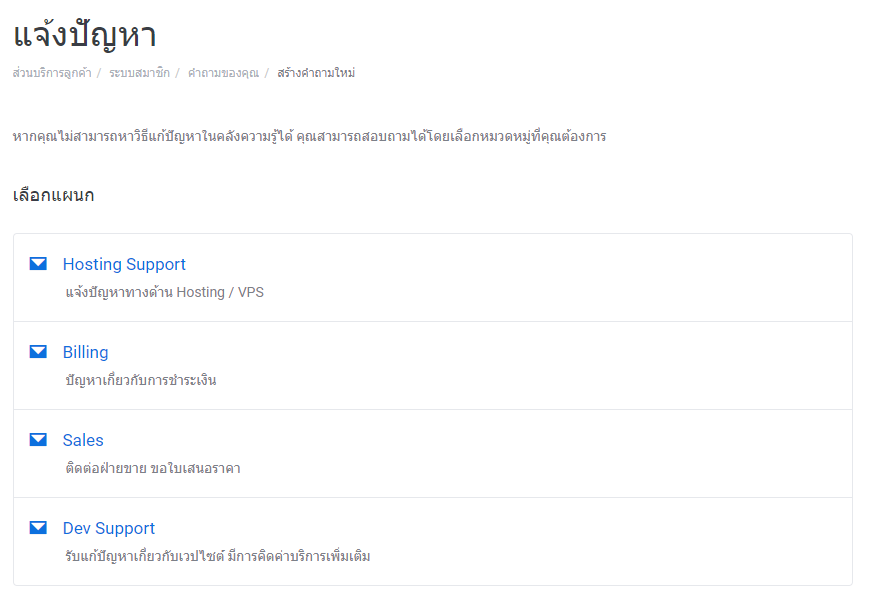Navigate to คำถามของคุณ breadcrumb
871x600 pixels.
223,73
